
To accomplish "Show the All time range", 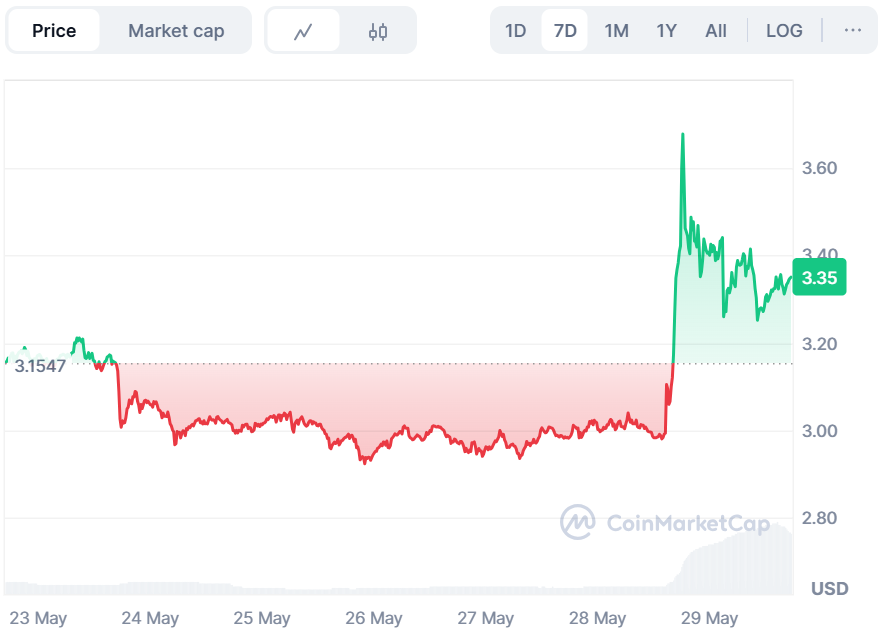I will [716, 31].
